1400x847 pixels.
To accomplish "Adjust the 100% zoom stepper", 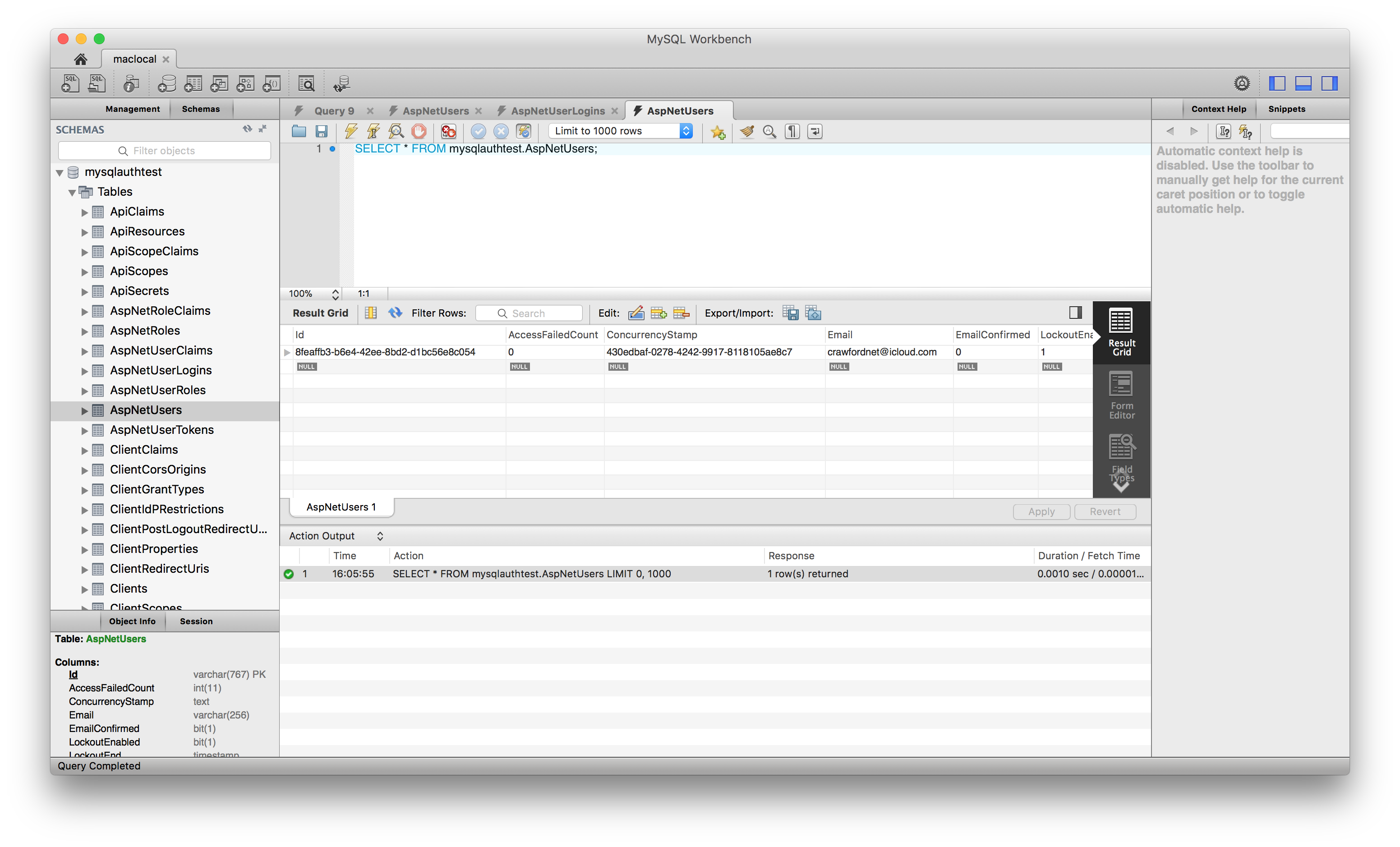I will click(x=335, y=294).
